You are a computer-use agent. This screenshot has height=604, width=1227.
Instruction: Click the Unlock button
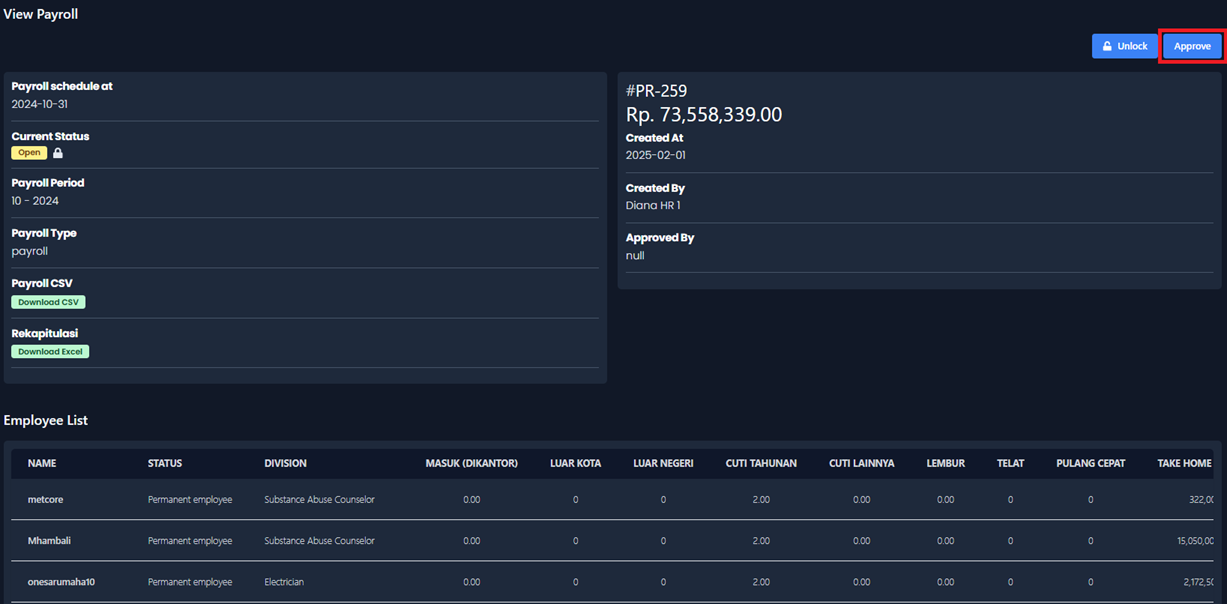1124,46
